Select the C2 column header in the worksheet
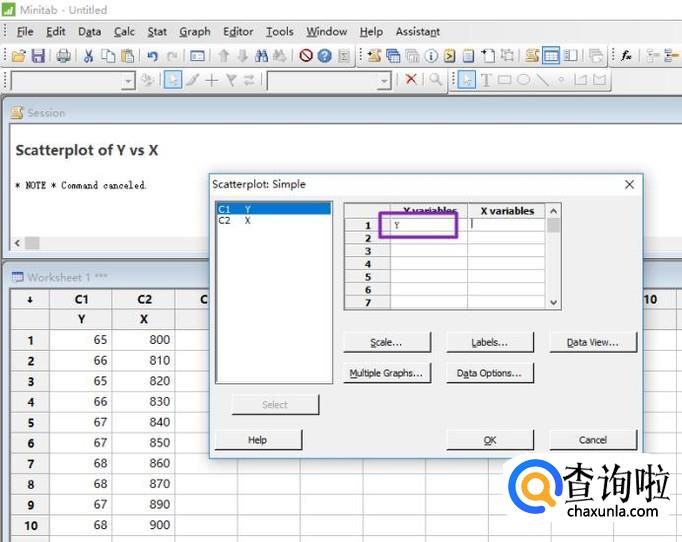 point(144,299)
